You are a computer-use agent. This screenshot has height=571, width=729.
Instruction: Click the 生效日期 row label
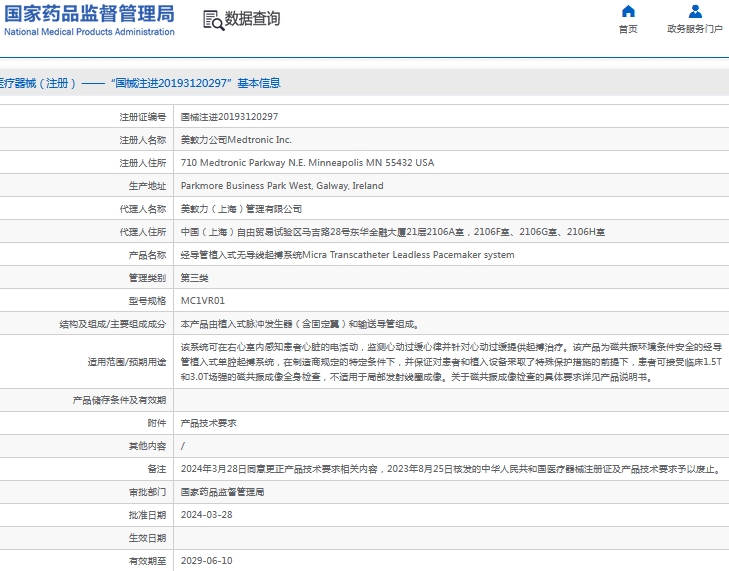pos(147,538)
